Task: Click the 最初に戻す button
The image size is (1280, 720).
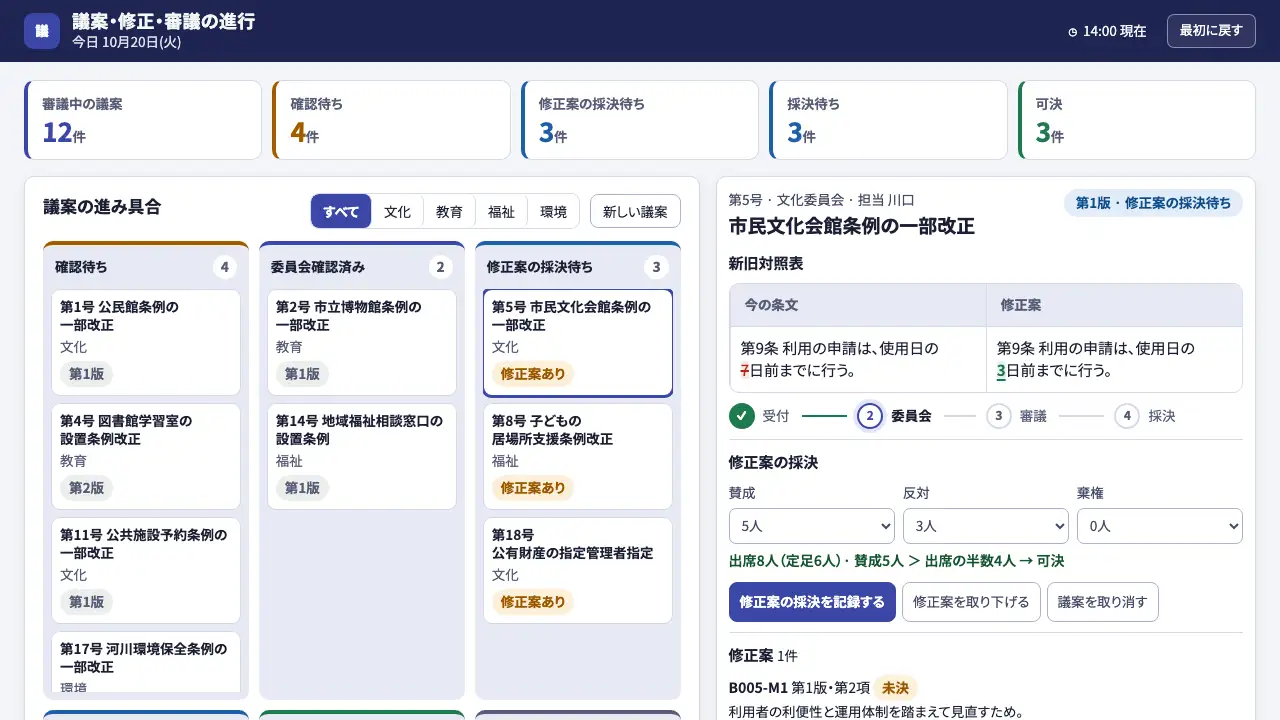Action: pyautogui.click(x=1211, y=31)
